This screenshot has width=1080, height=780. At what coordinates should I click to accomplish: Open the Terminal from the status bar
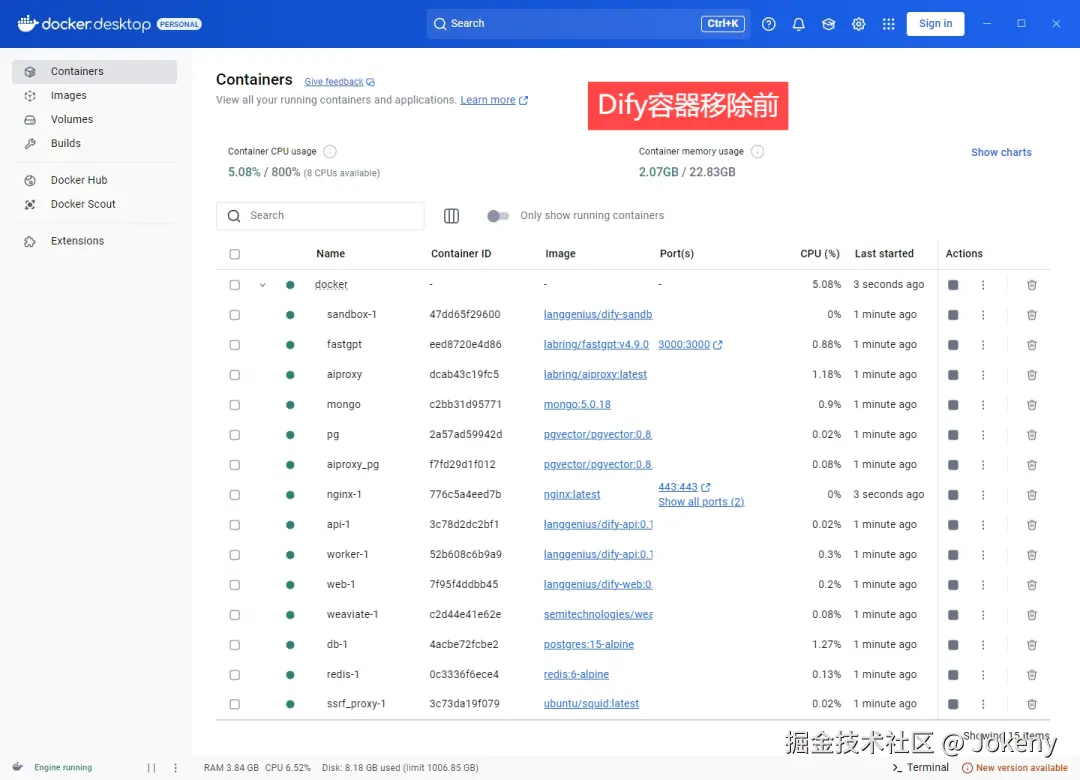pyautogui.click(x=920, y=768)
